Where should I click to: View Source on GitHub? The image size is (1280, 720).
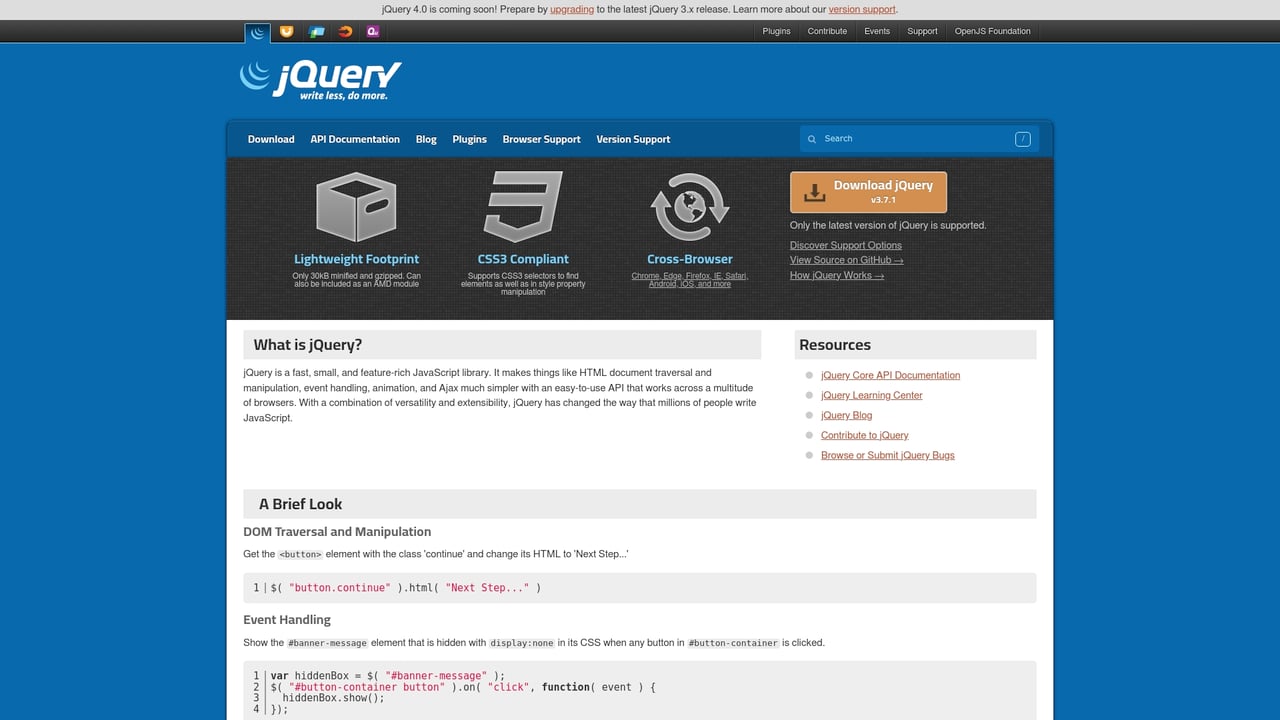(846, 260)
